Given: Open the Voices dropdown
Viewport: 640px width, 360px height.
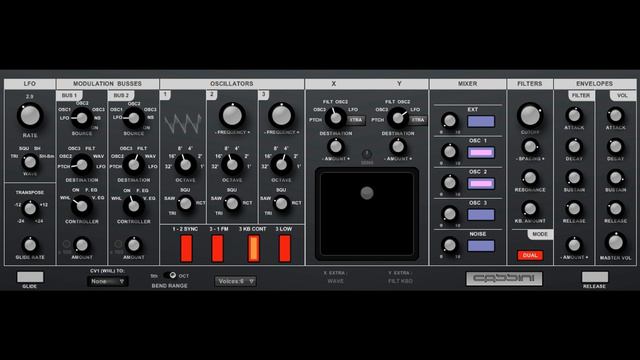Looking at the screenshot, I should point(236,281).
